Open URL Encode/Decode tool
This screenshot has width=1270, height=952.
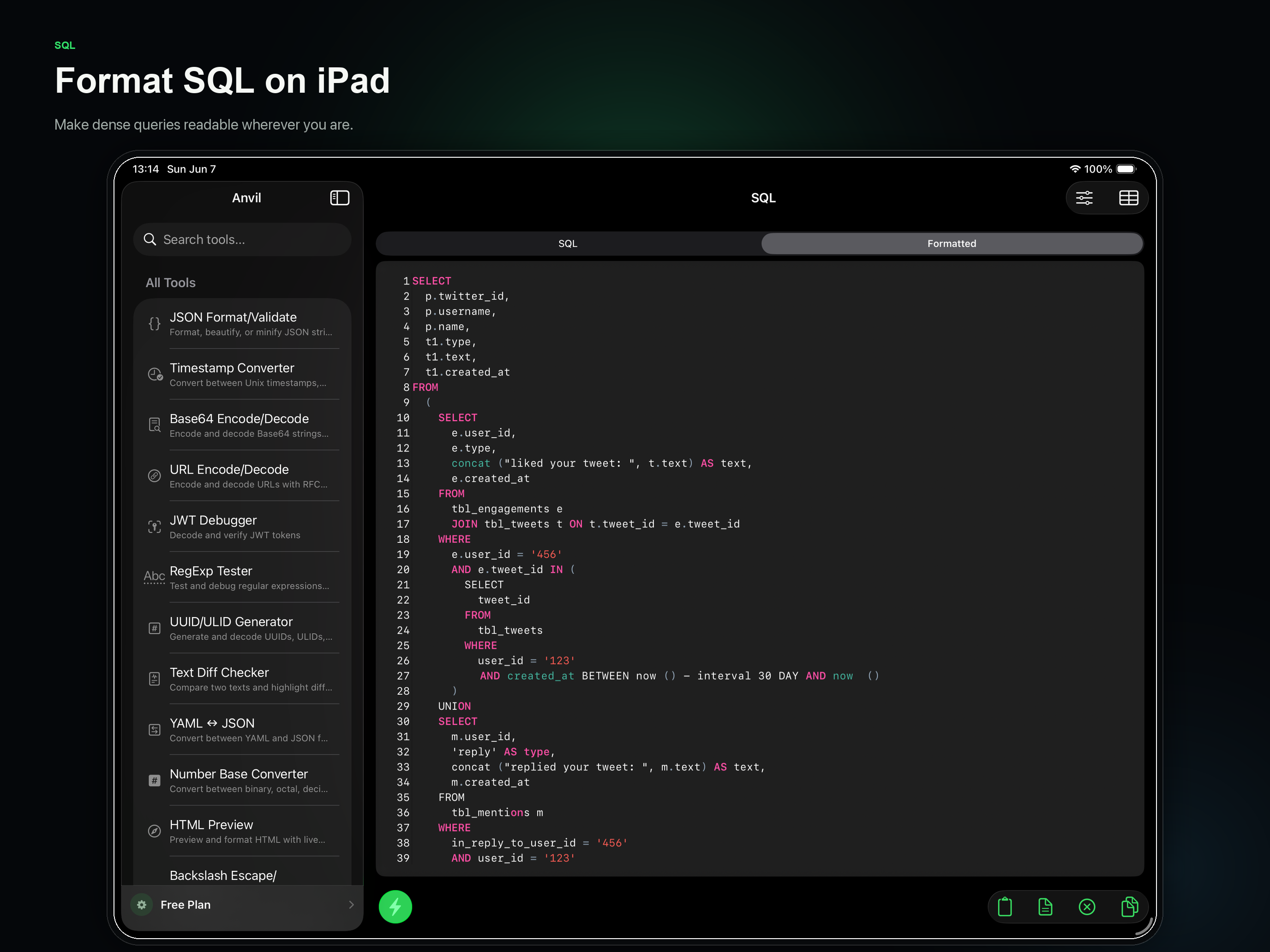242,476
